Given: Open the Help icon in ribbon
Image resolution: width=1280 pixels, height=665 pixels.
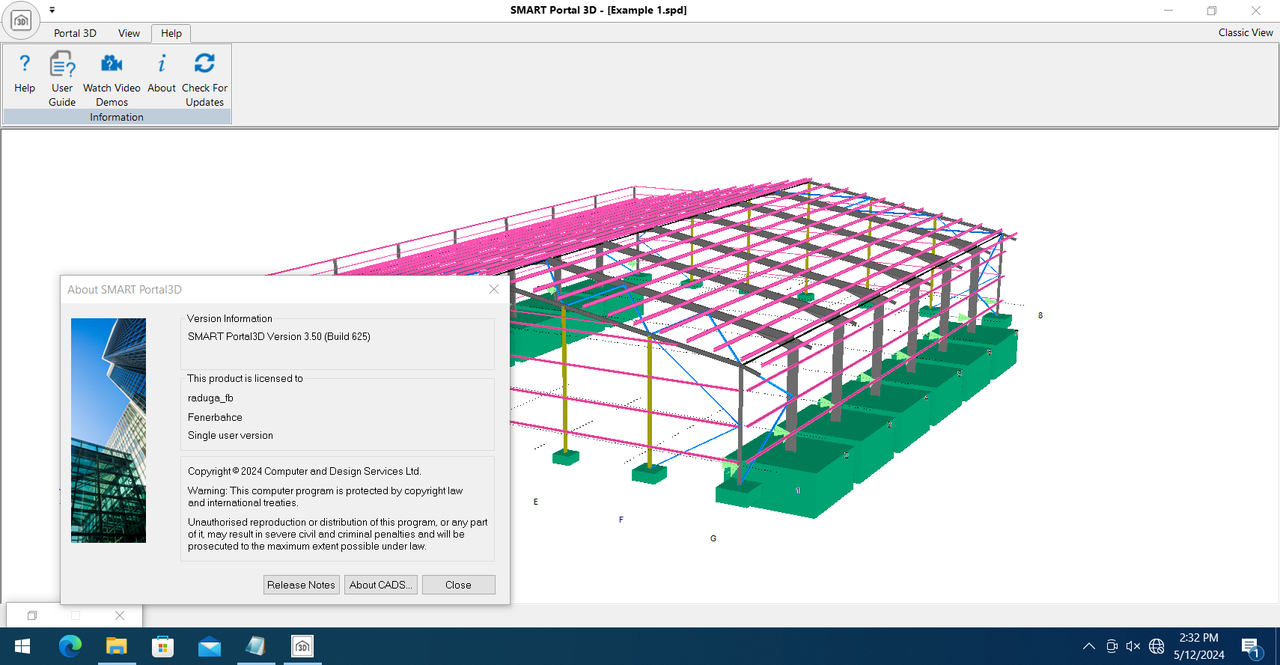Looking at the screenshot, I should [x=25, y=74].
